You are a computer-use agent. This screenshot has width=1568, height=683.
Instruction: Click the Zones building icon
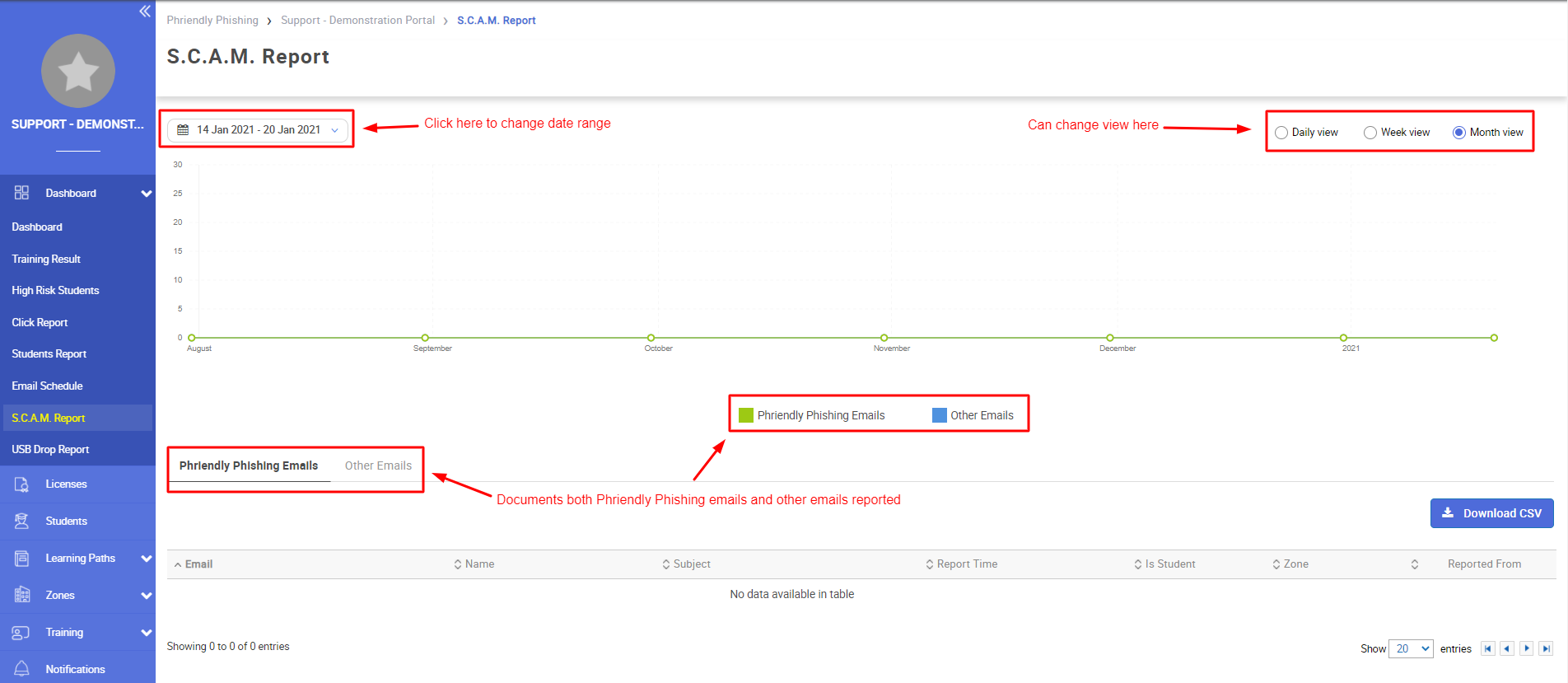(21, 596)
